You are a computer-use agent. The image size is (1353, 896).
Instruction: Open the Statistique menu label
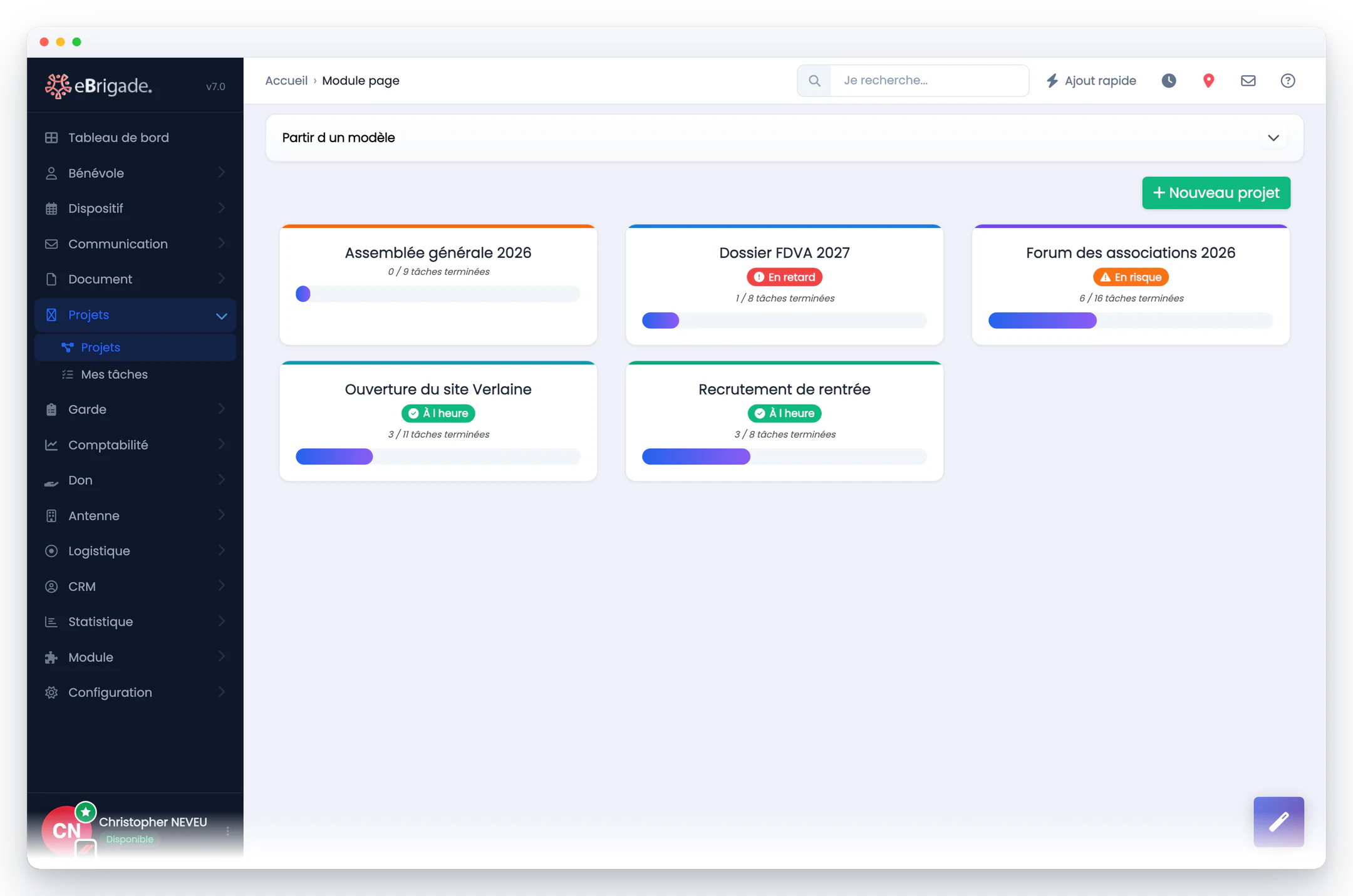[101, 622]
